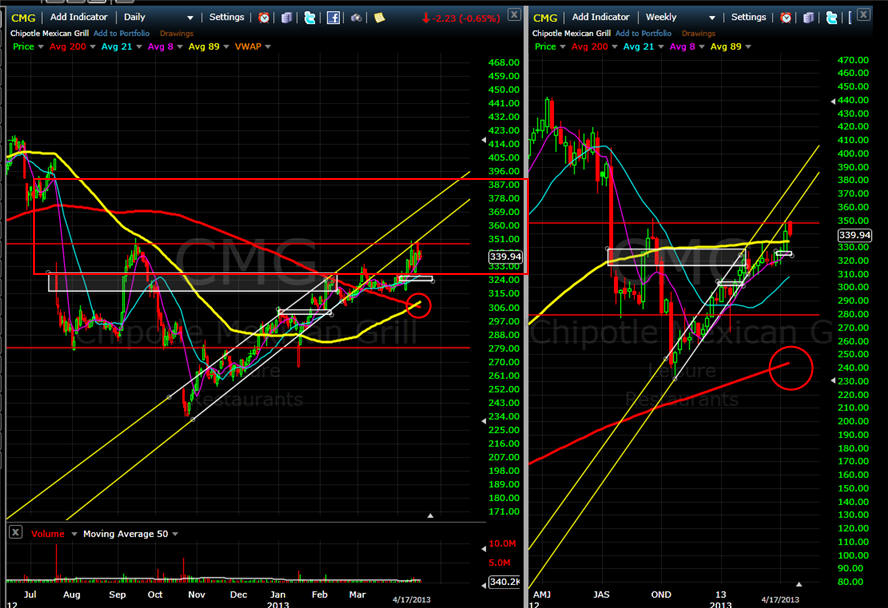The width and height of the screenshot is (888, 608).
Task: Open the alarm clock alert icon in Weekly chart
Action: click(x=785, y=18)
